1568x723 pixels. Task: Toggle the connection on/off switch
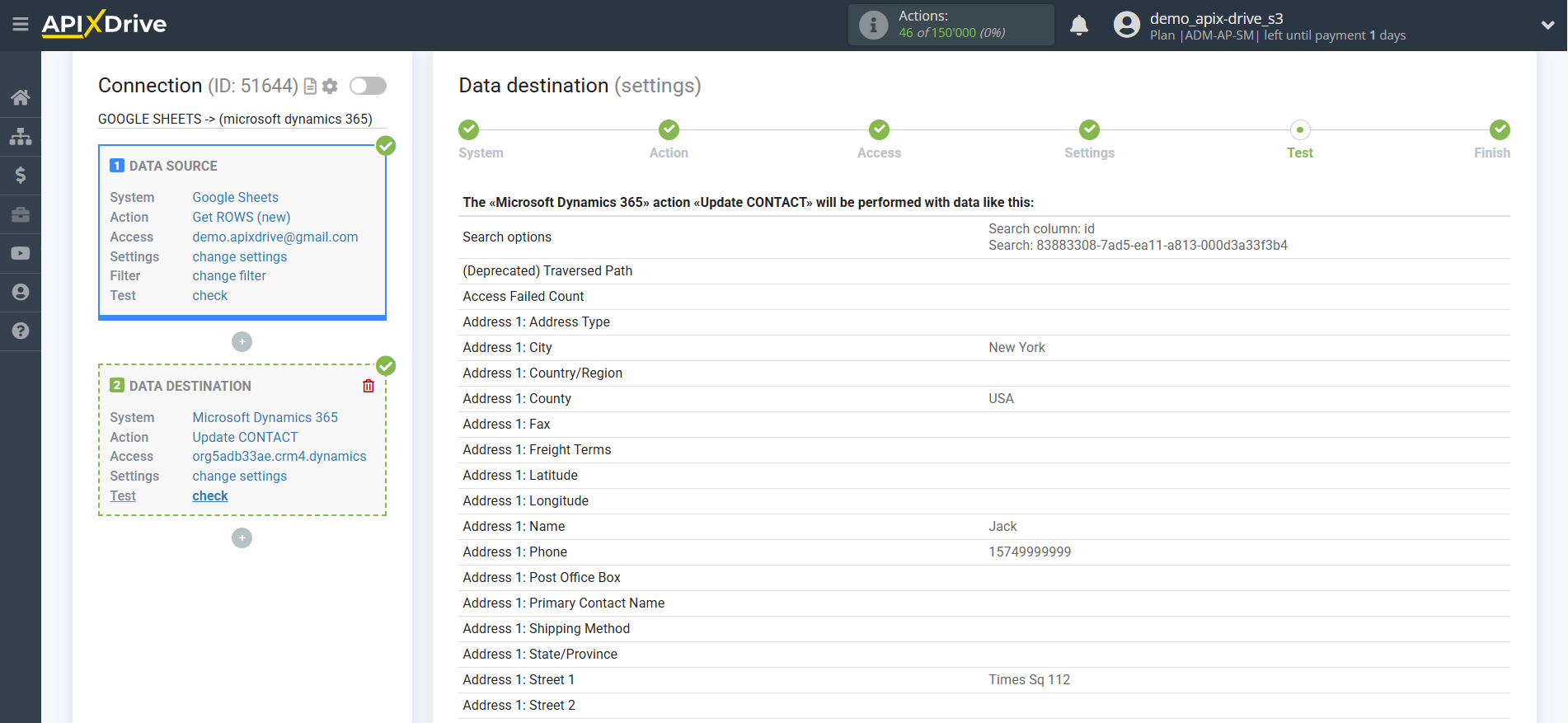368,86
